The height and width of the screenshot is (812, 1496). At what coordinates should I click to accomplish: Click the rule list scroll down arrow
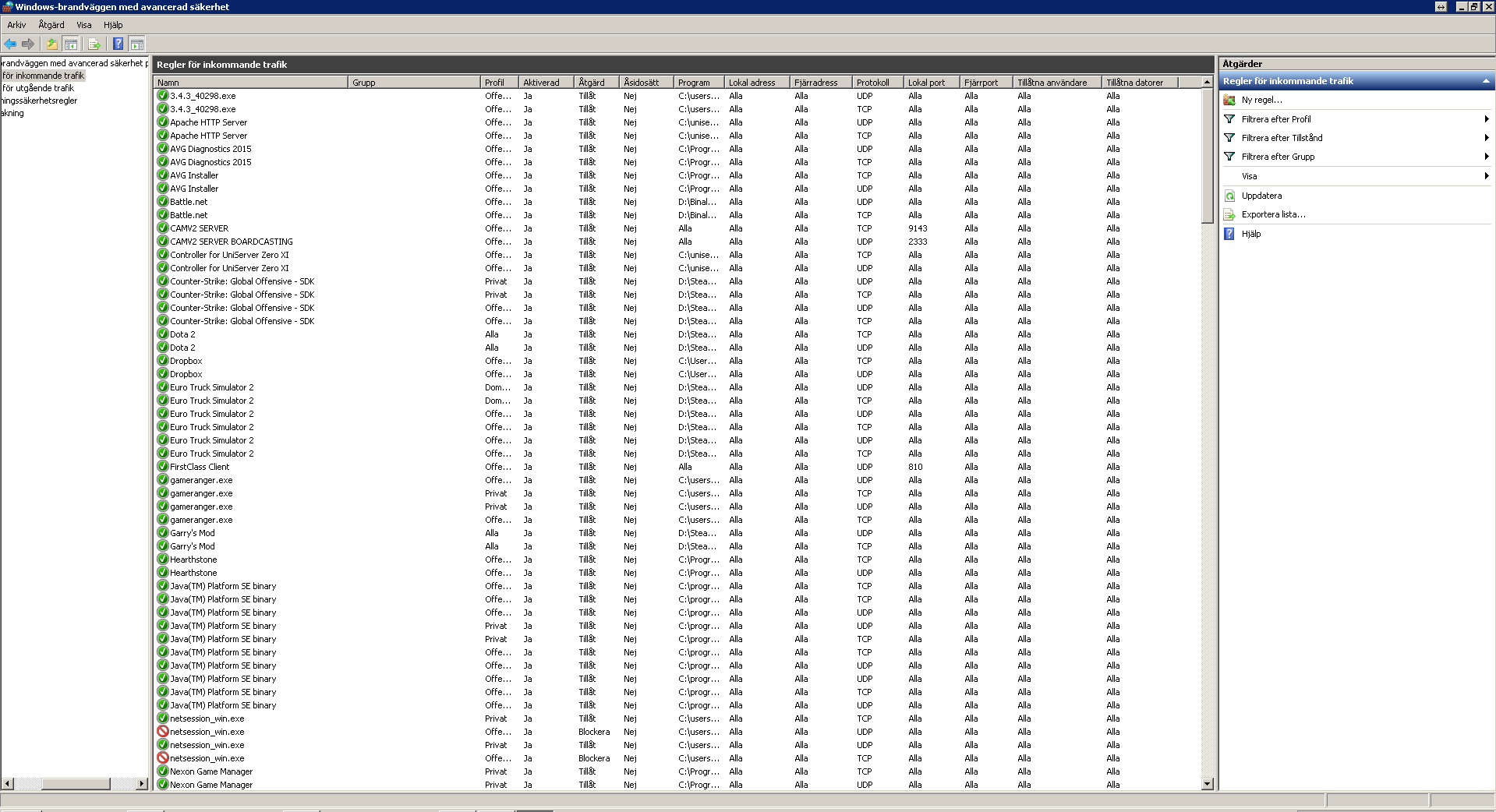(1208, 784)
